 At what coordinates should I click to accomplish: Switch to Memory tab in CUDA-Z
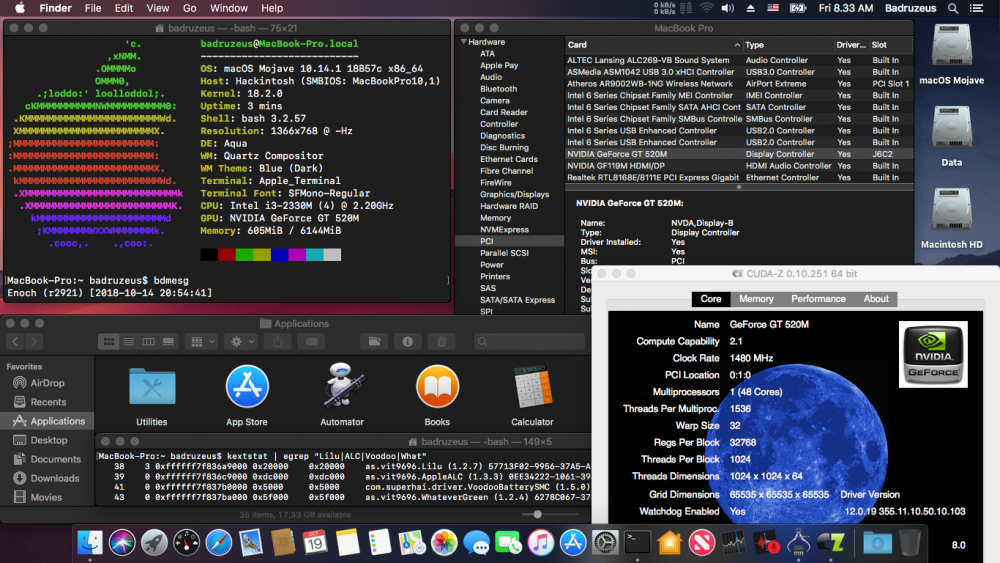coord(756,298)
